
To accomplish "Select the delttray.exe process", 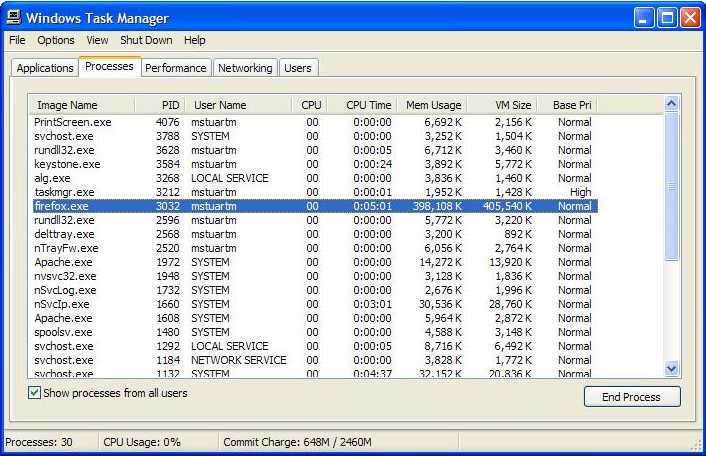I will tap(315, 234).
